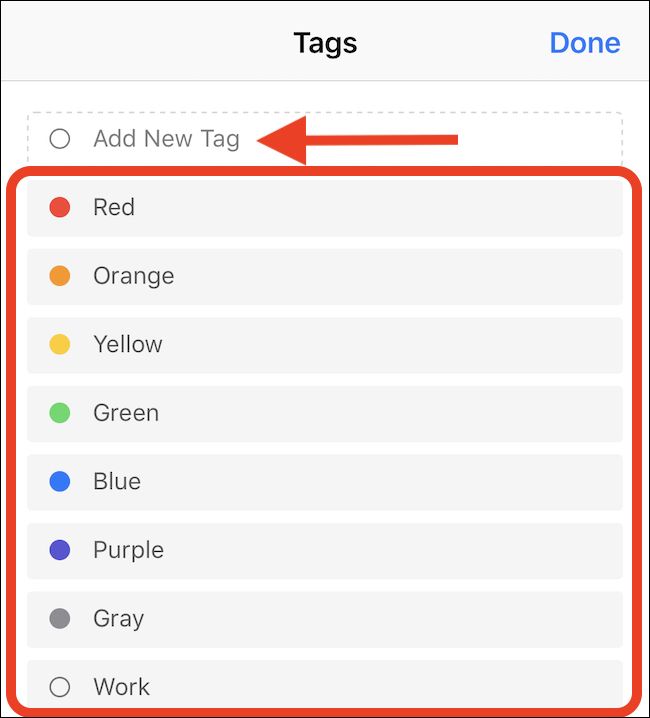Image resolution: width=650 pixels, height=718 pixels.
Task: Click the empty circle beside Add New Tag
Action: (x=60, y=139)
